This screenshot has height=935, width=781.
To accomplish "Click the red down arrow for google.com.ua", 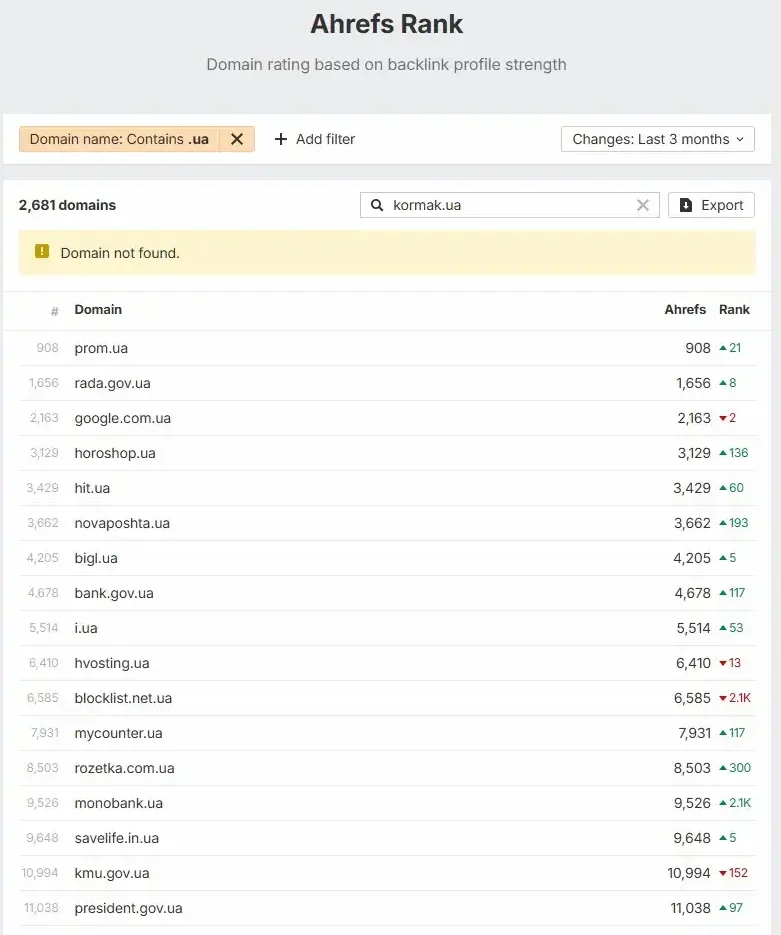I will 723,418.
